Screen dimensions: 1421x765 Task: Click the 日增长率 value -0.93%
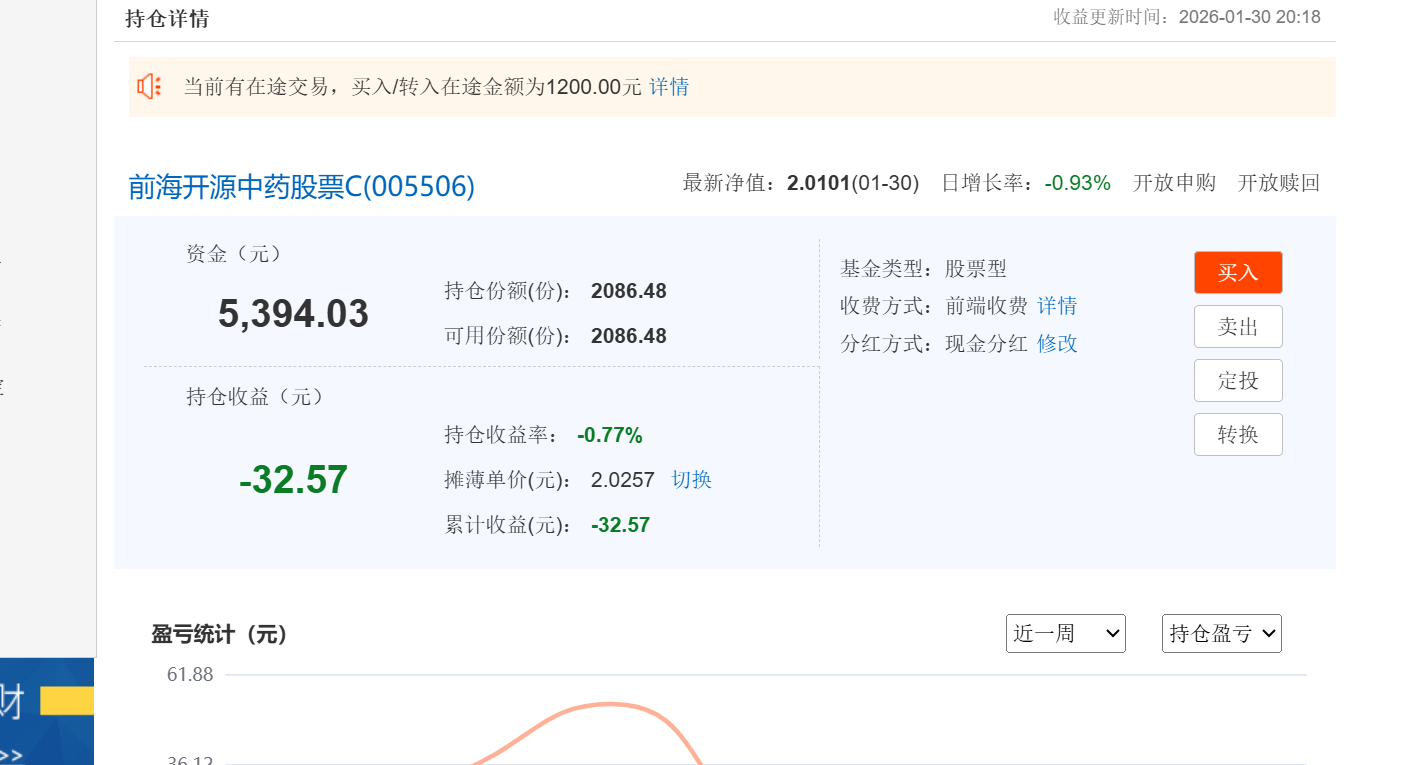click(x=1078, y=183)
